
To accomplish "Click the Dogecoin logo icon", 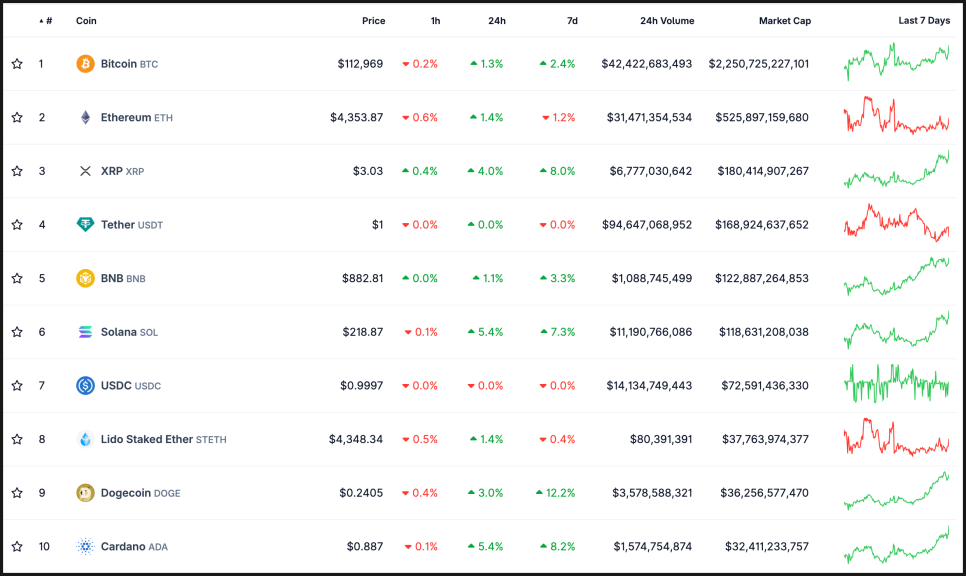I will 85,492.
